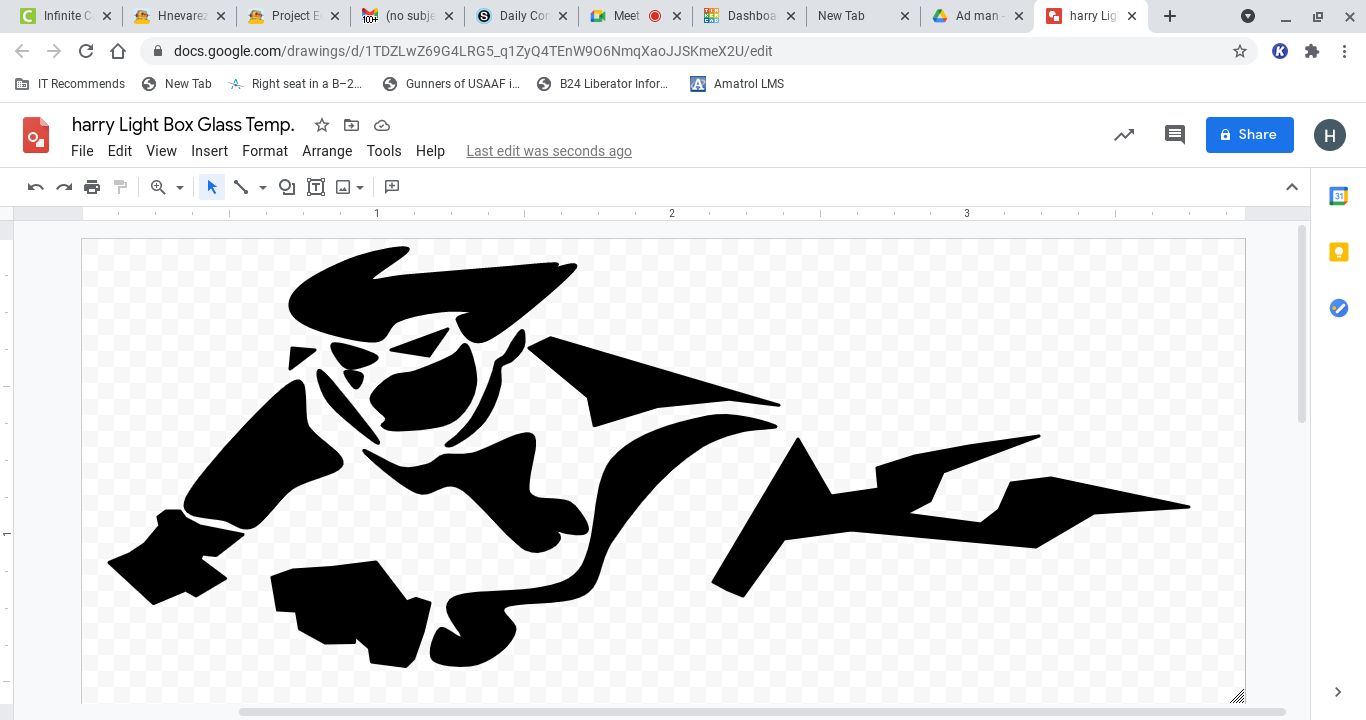Open the zoom level dropdown arrow
Screen dimensions: 1366x720
180,187
